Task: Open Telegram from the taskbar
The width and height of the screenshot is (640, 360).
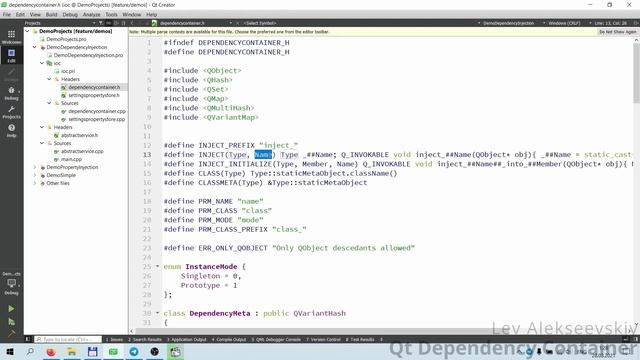Action: click(134, 351)
